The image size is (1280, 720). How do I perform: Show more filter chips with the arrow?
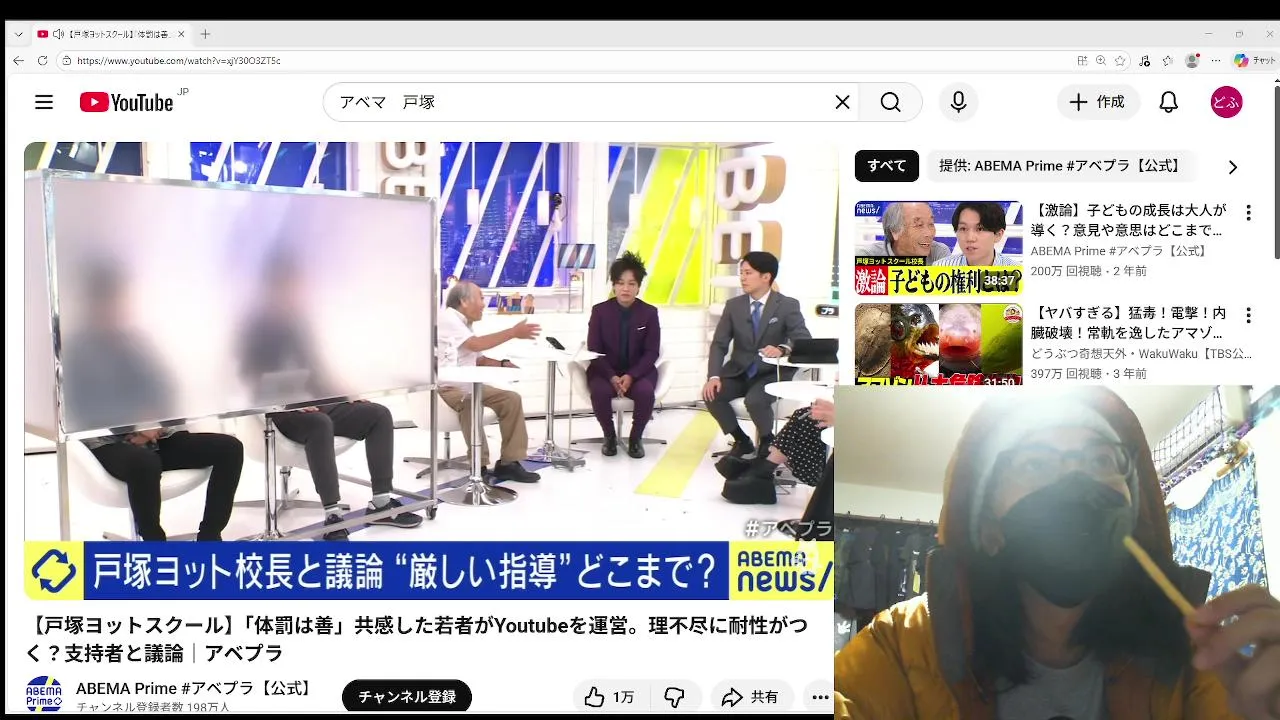point(1232,167)
